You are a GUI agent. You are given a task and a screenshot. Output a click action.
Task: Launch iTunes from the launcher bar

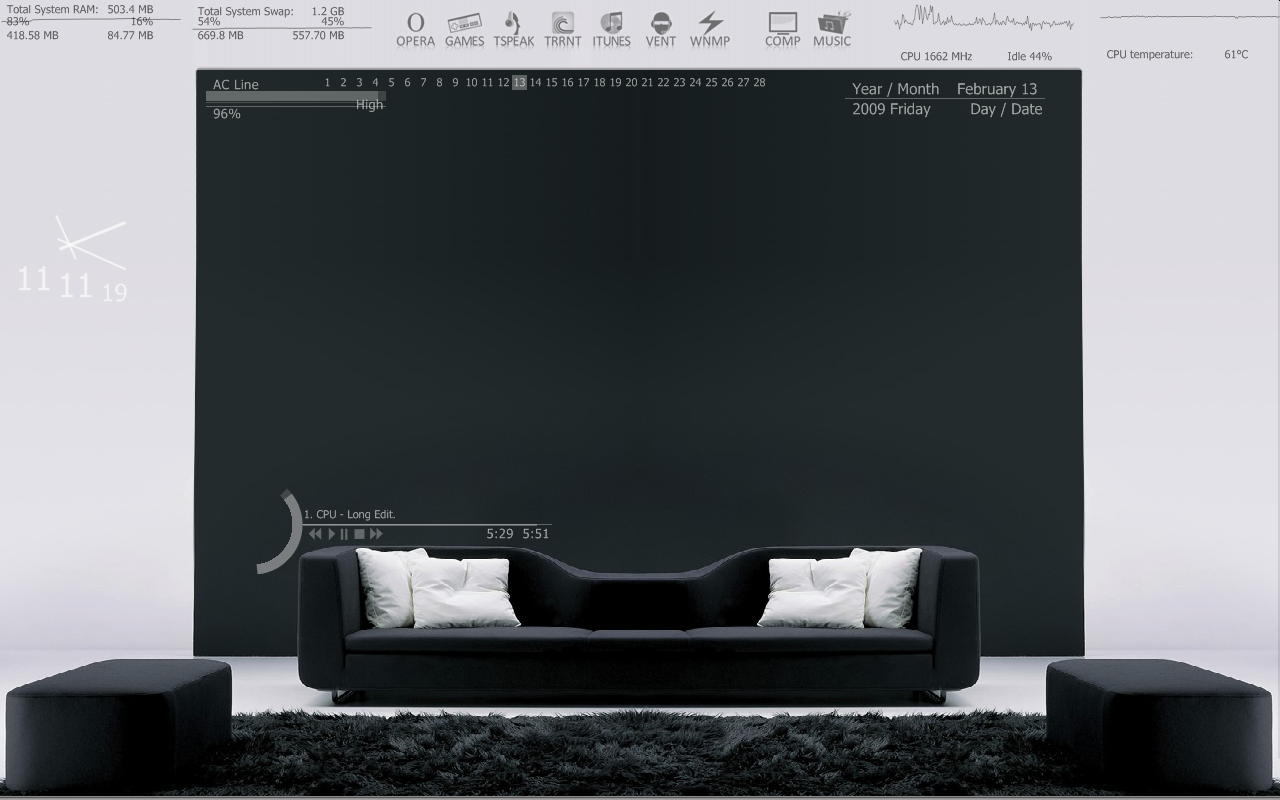coord(611,28)
